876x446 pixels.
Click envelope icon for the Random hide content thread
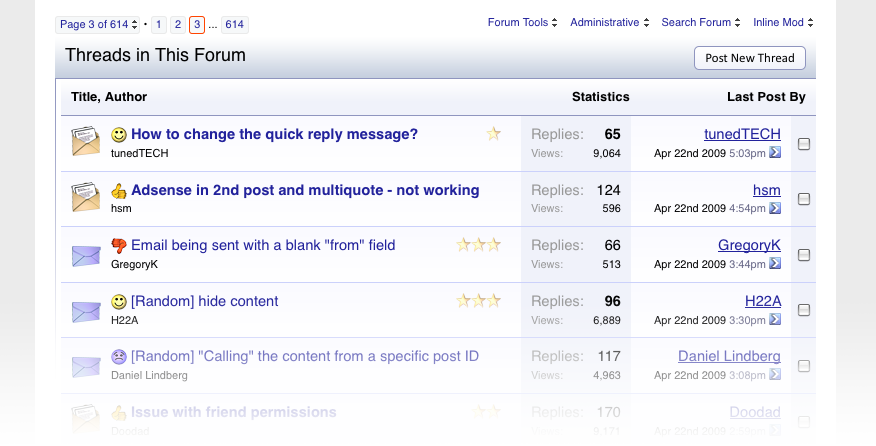point(86,310)
